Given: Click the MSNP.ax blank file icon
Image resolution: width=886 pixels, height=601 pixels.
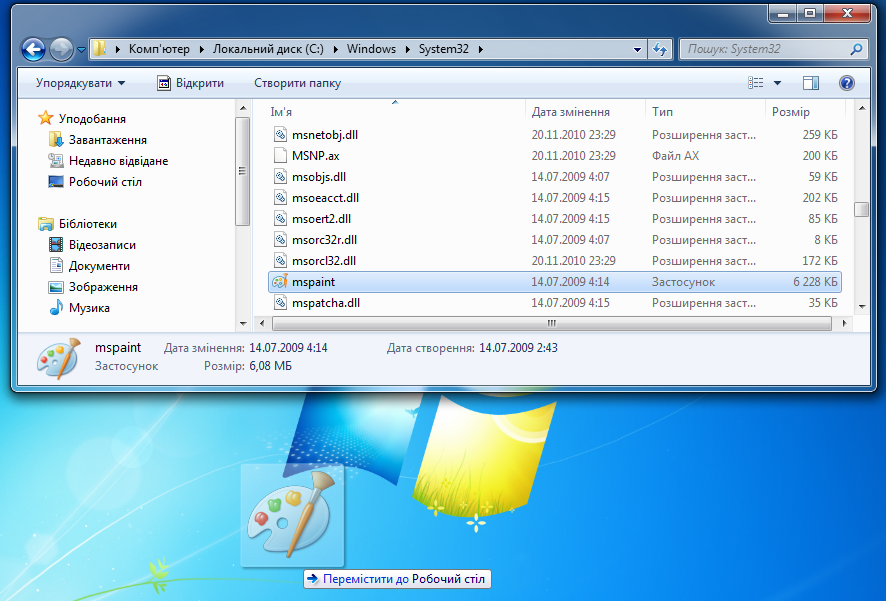Looking at the screenshot, I should point(280,156).
